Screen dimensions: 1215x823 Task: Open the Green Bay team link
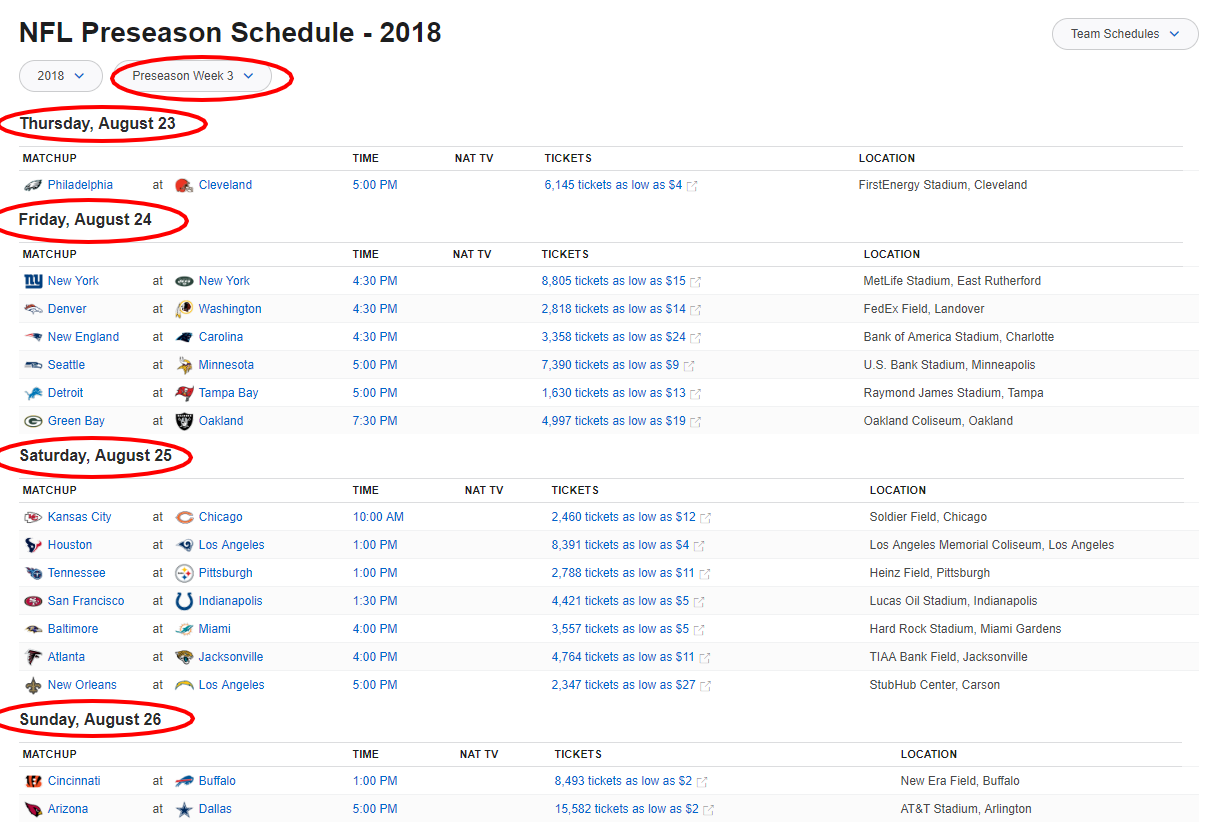click(76, 421)
